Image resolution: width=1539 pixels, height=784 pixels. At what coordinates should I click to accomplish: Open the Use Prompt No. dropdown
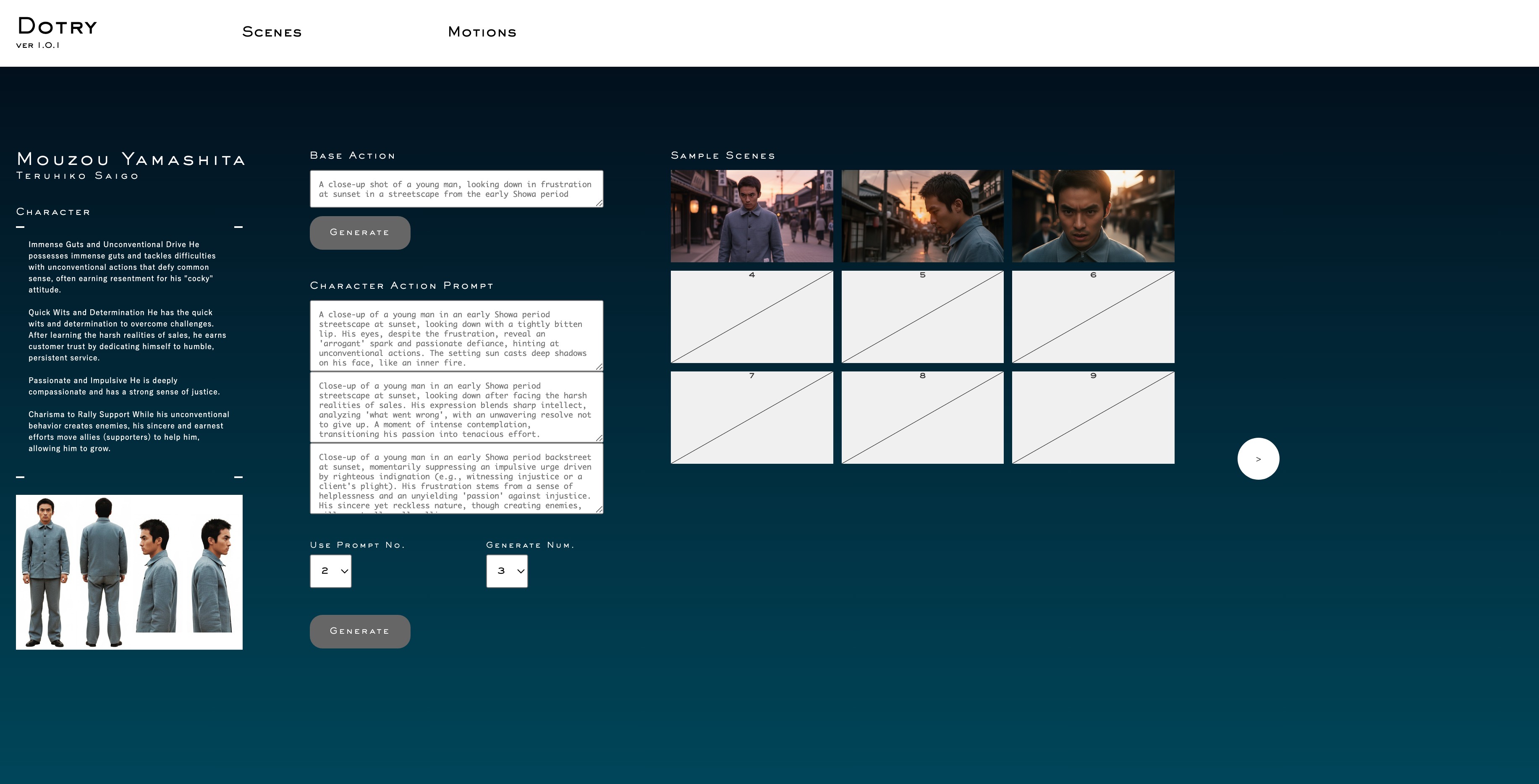pos(330,571)
